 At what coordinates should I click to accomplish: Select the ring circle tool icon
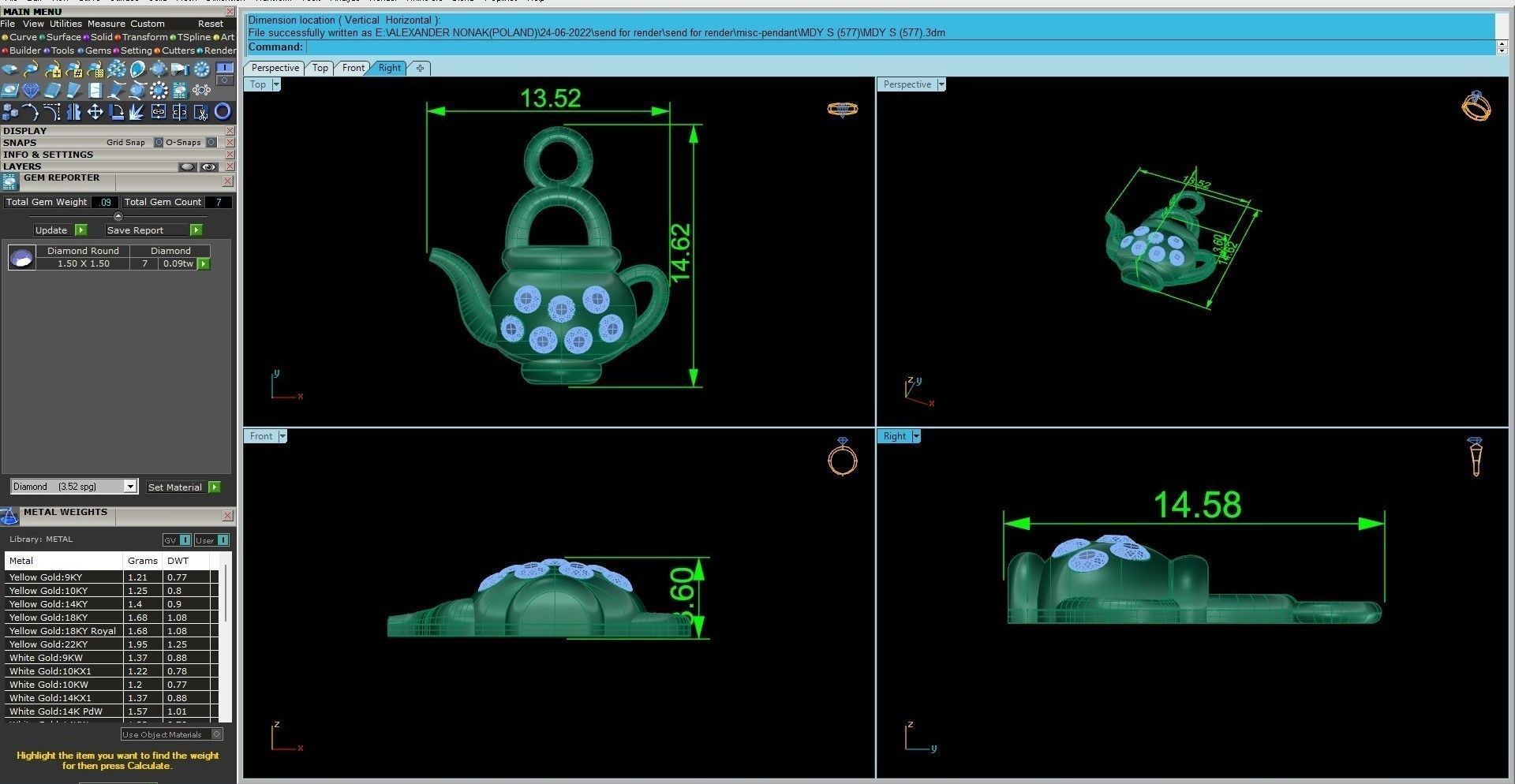click(x=223, y=112)
